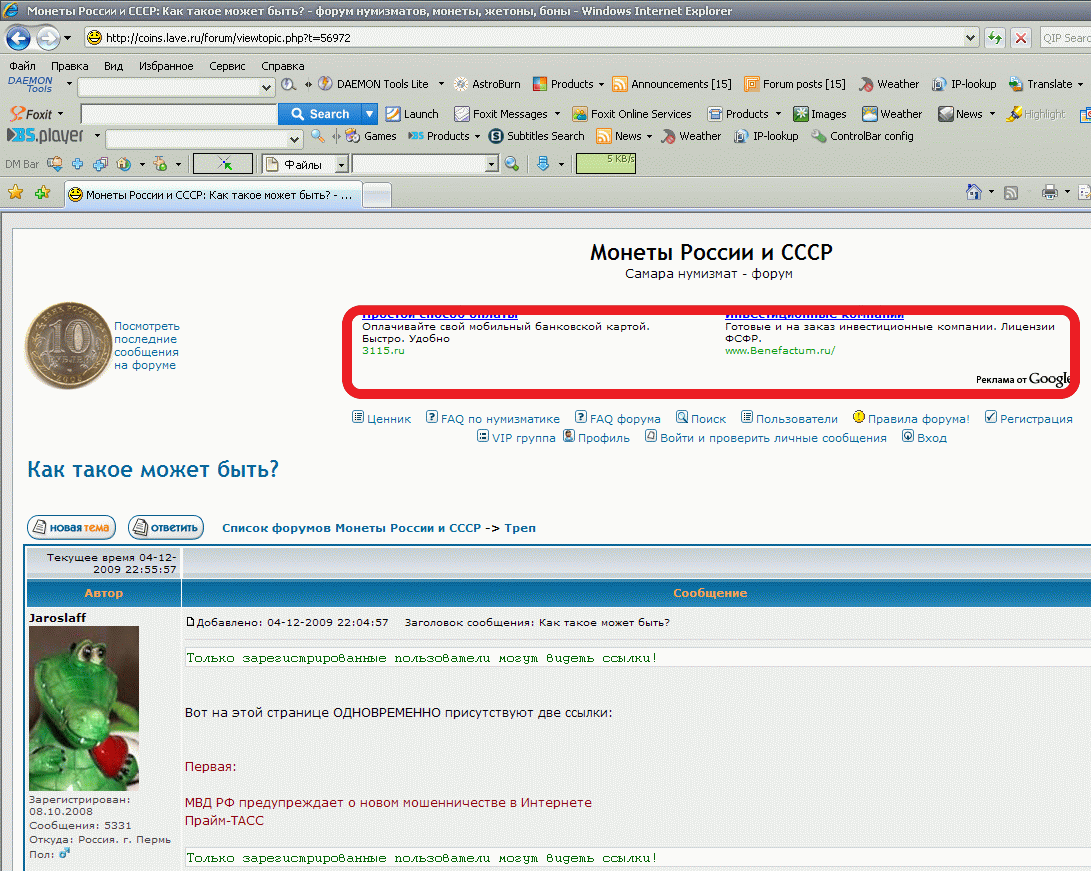Viewport: 1091px width, 871px height.
Task: Open a new blank tab
Action: (x=377, y=195)
